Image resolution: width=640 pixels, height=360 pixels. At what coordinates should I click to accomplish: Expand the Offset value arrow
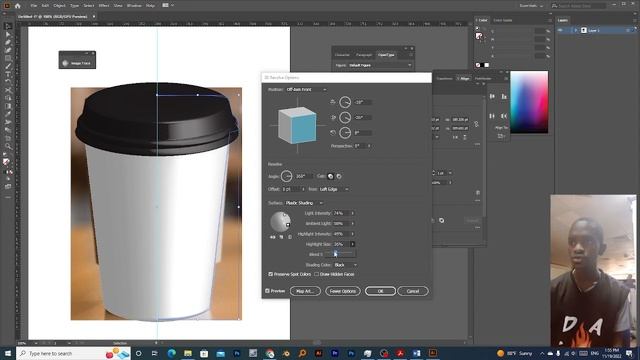[x=303, y=189]
